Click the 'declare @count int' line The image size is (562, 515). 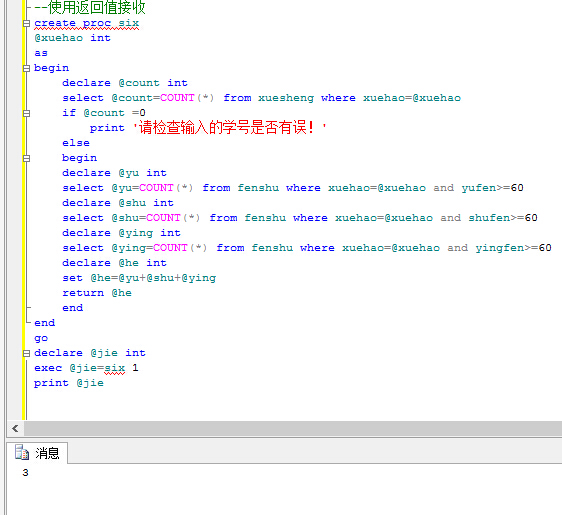[125, 83]
